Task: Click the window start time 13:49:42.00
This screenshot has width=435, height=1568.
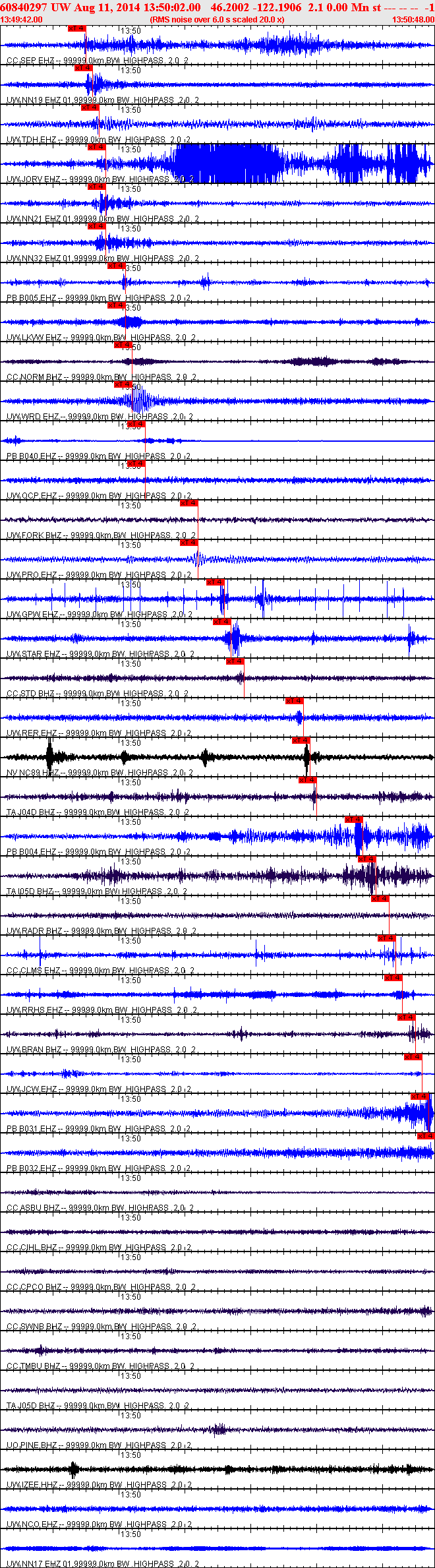Action: click(21, 20)
